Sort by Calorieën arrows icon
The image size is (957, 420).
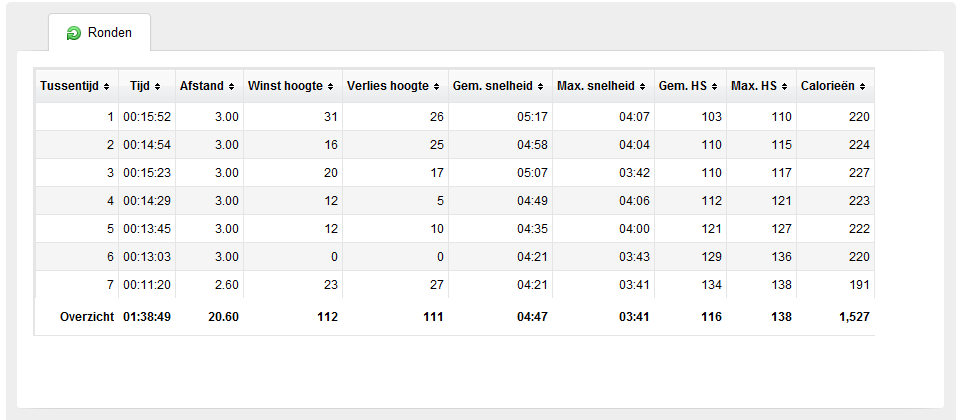(x=862, y=87)
